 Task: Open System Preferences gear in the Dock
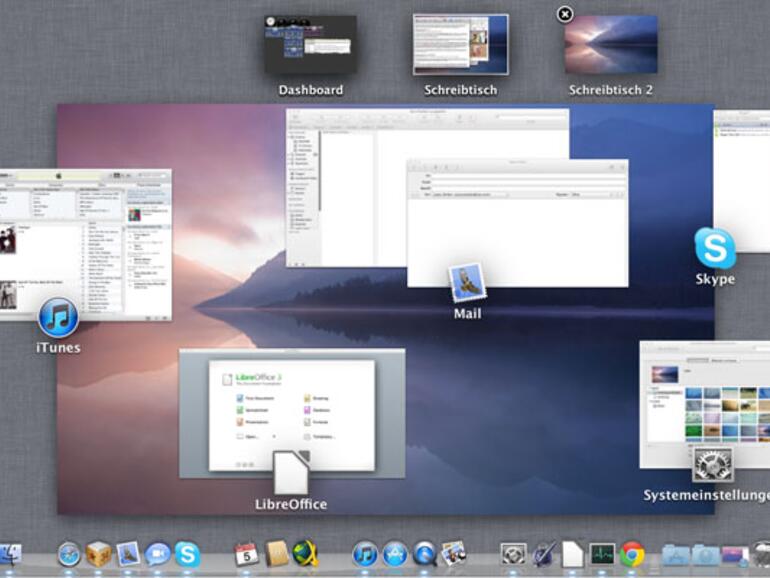coord(513,555)
